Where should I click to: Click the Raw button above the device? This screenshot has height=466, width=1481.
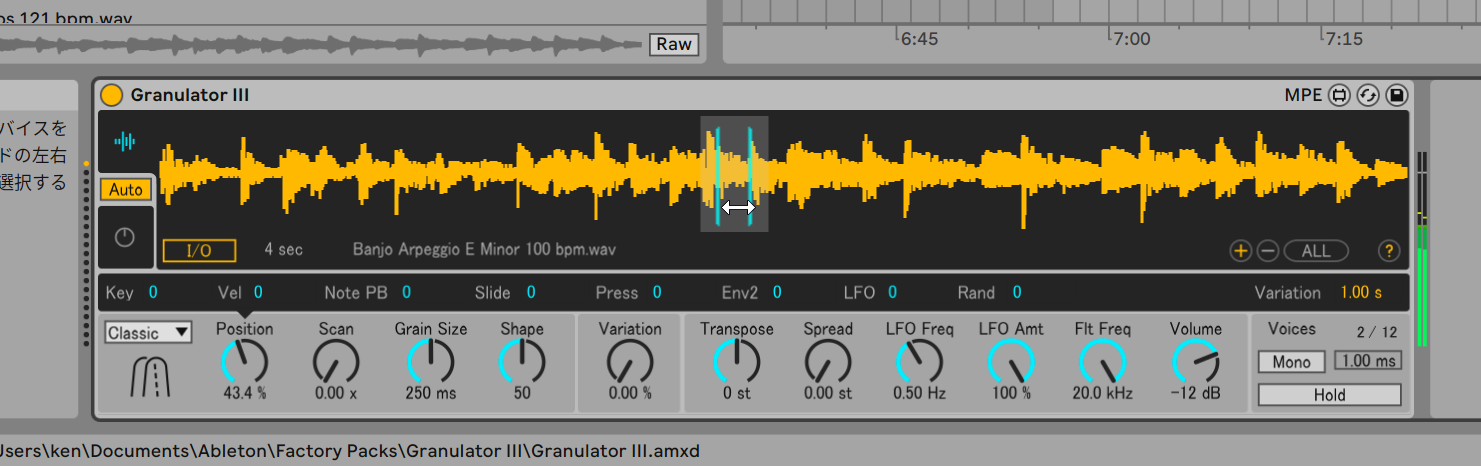(x=674, y=44)
